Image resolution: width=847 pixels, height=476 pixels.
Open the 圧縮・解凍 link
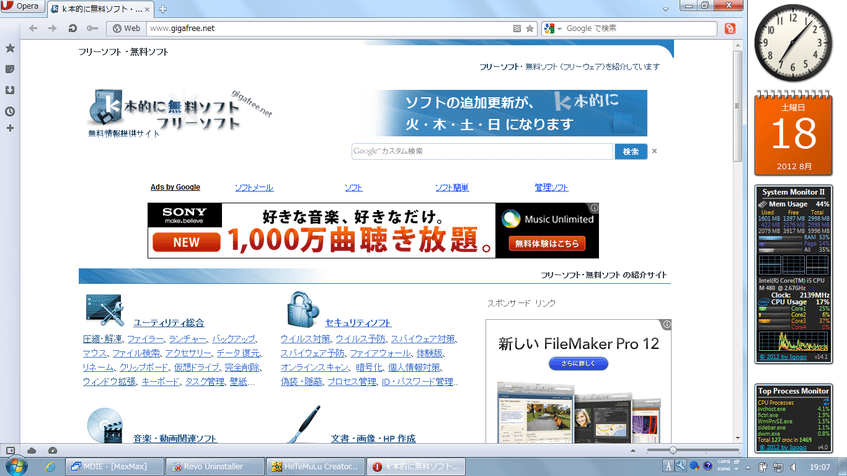[x=102, y=339]
